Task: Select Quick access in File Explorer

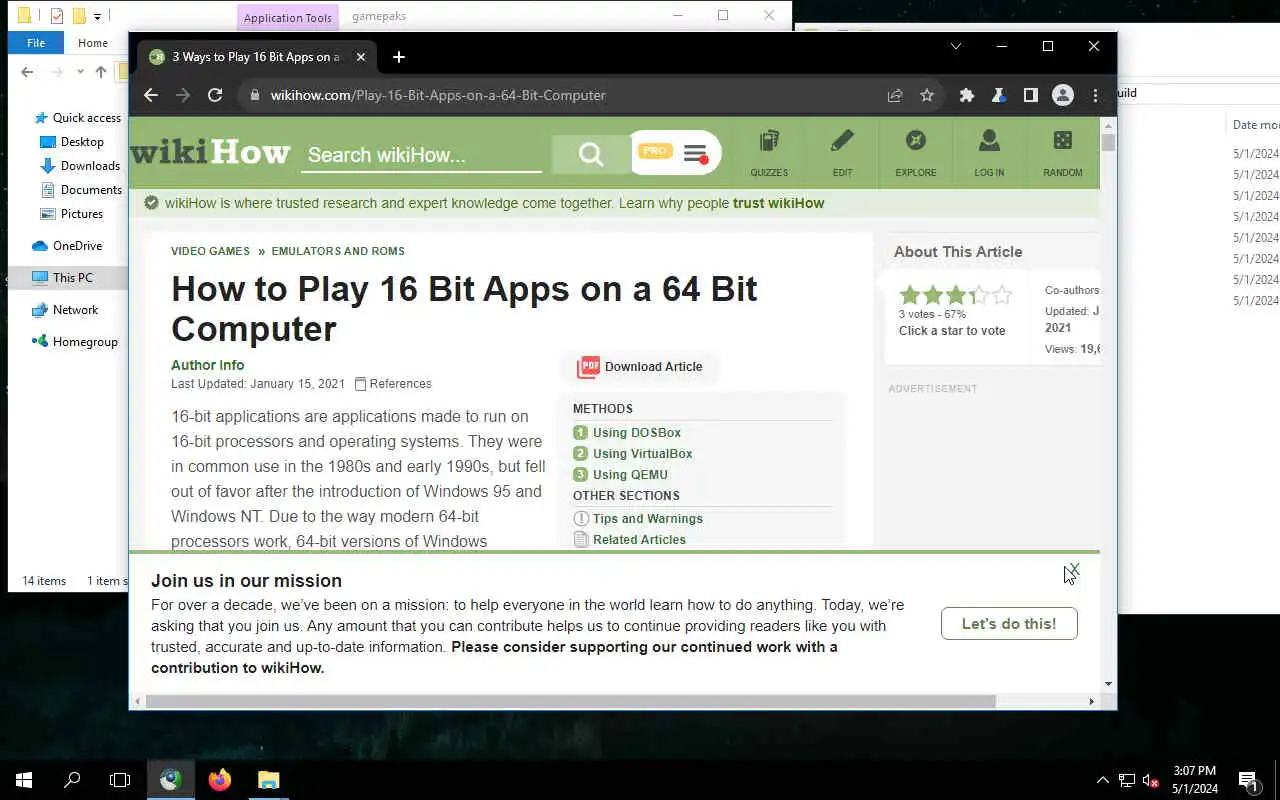Action: click(87, 118)
